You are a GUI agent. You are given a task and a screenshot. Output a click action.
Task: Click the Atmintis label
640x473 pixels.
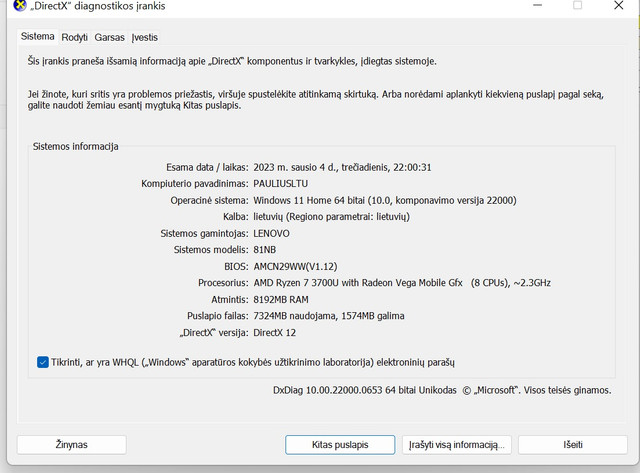tap(229, 300)
